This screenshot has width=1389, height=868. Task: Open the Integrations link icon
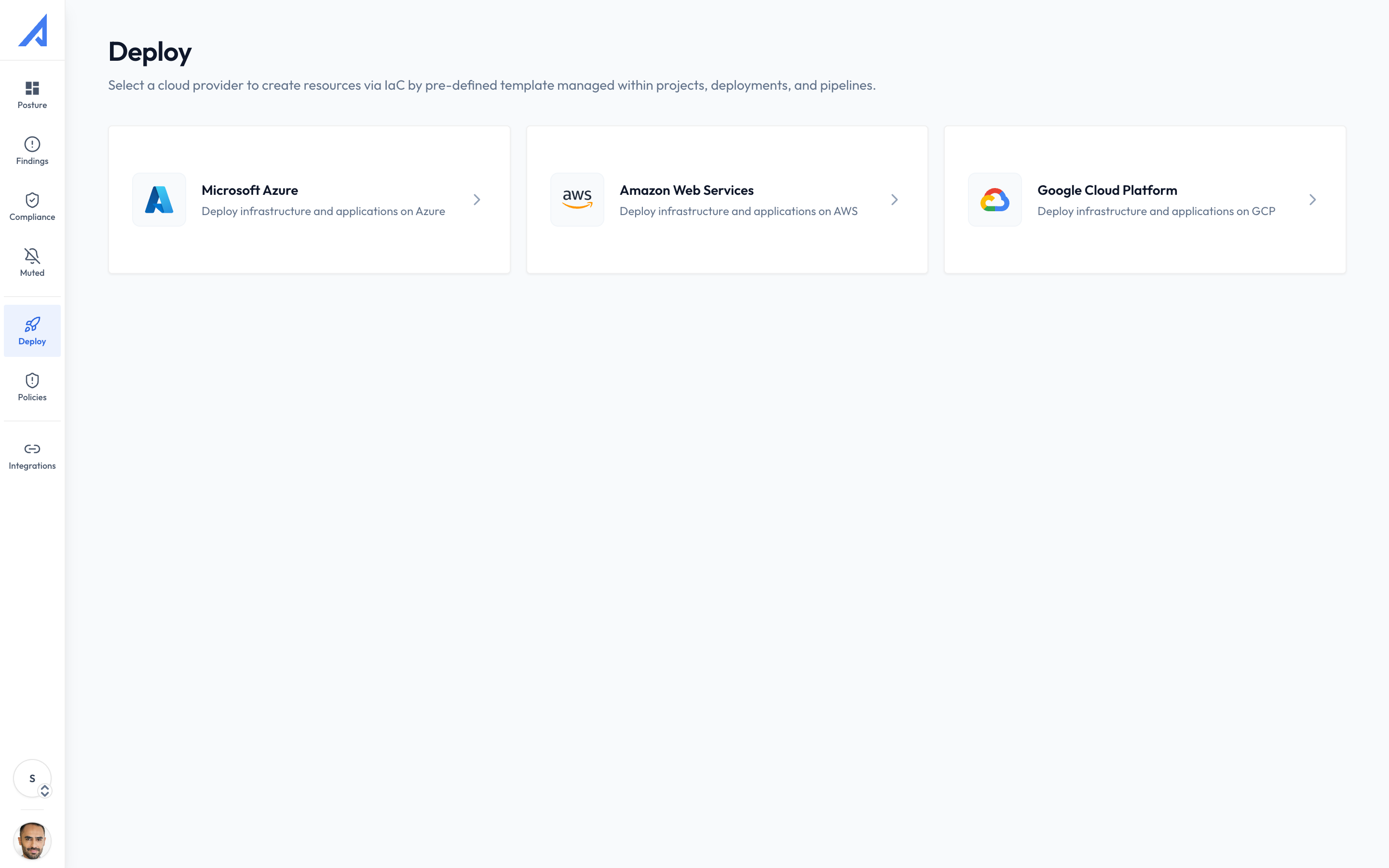tap(32, 448)
